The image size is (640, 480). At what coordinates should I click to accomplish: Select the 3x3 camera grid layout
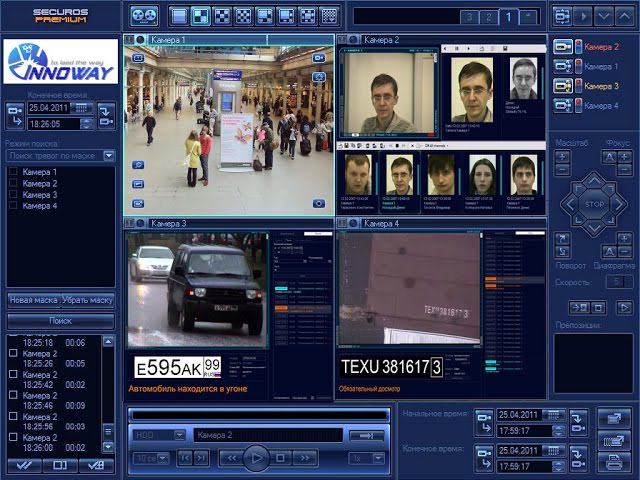coord(222,16)
